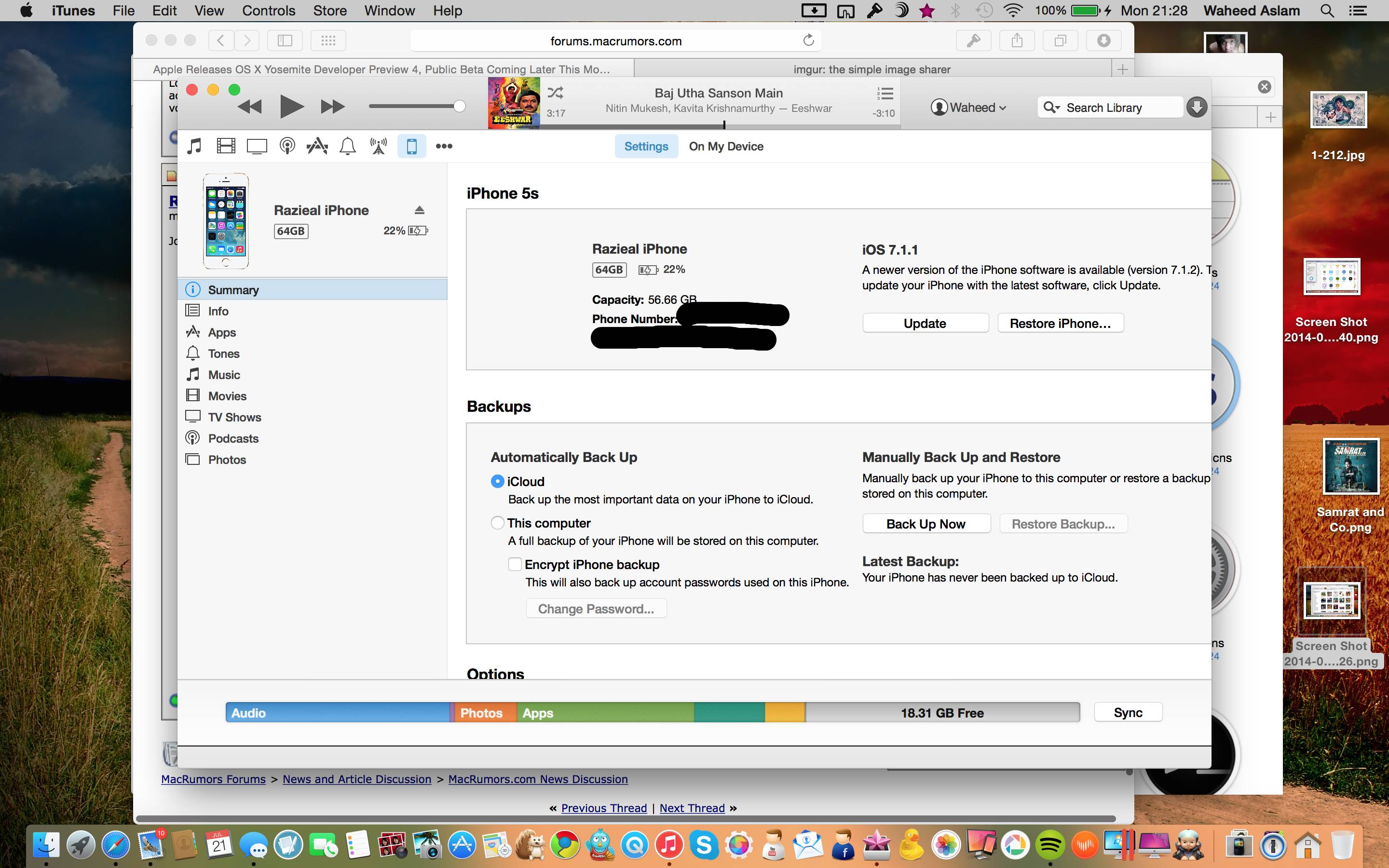
Task: Select This computer backup option
Action: pos(498,523)
